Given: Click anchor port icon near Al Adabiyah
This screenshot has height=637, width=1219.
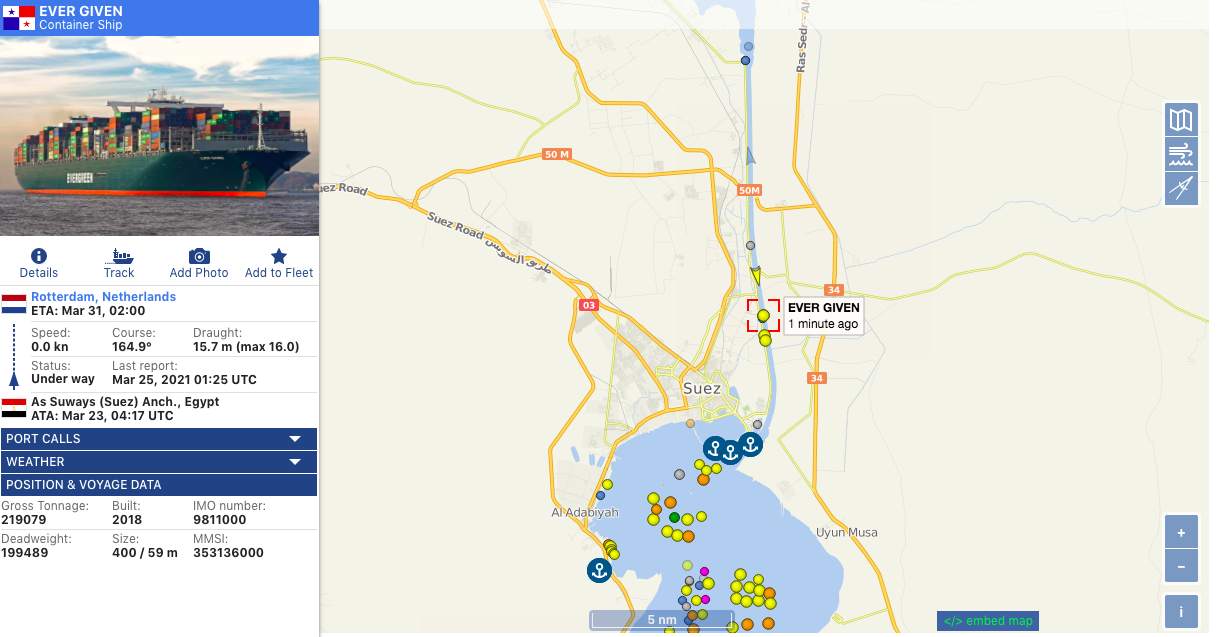Looking at the screenshot, I should pos(598,570).
